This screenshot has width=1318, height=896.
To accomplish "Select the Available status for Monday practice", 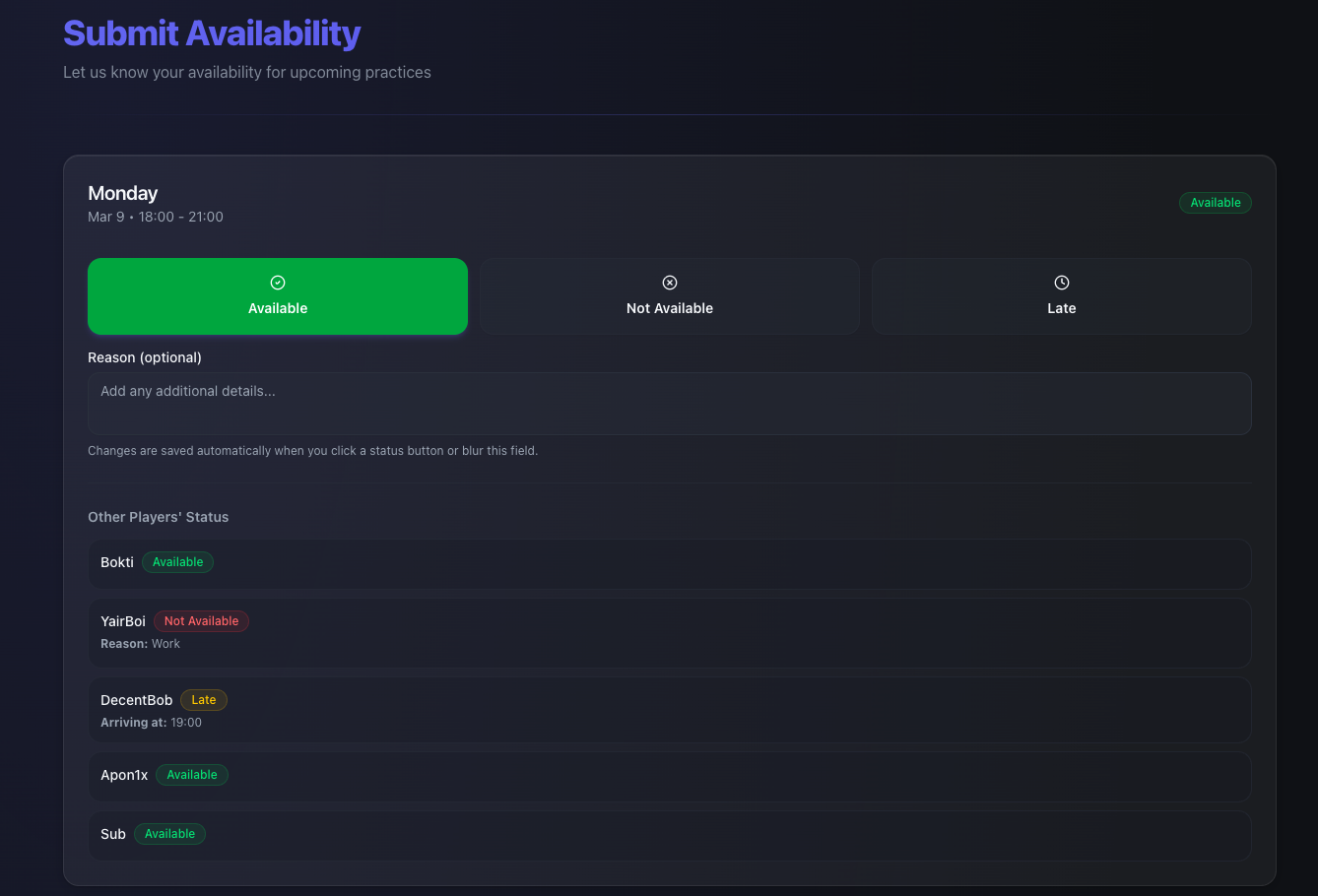I will tap(277, 296).
